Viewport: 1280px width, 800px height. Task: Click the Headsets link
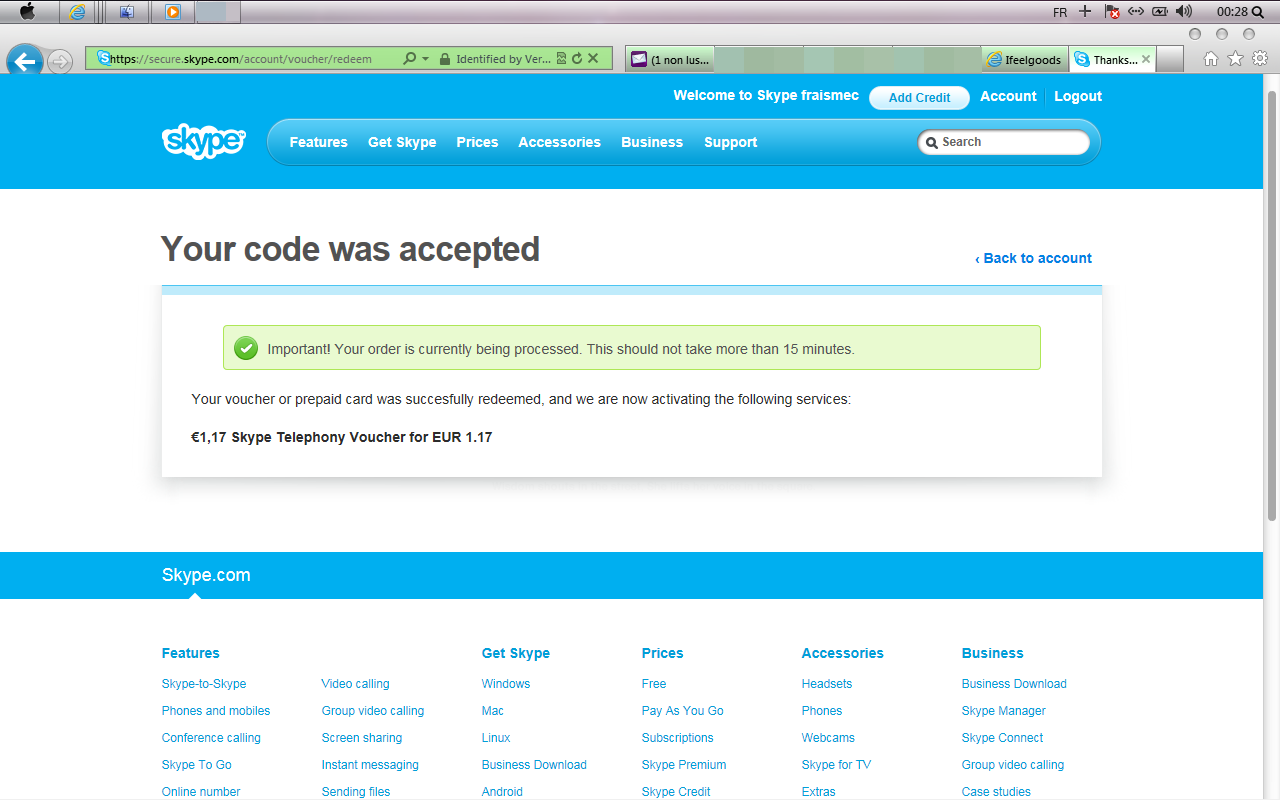[827, 684]
